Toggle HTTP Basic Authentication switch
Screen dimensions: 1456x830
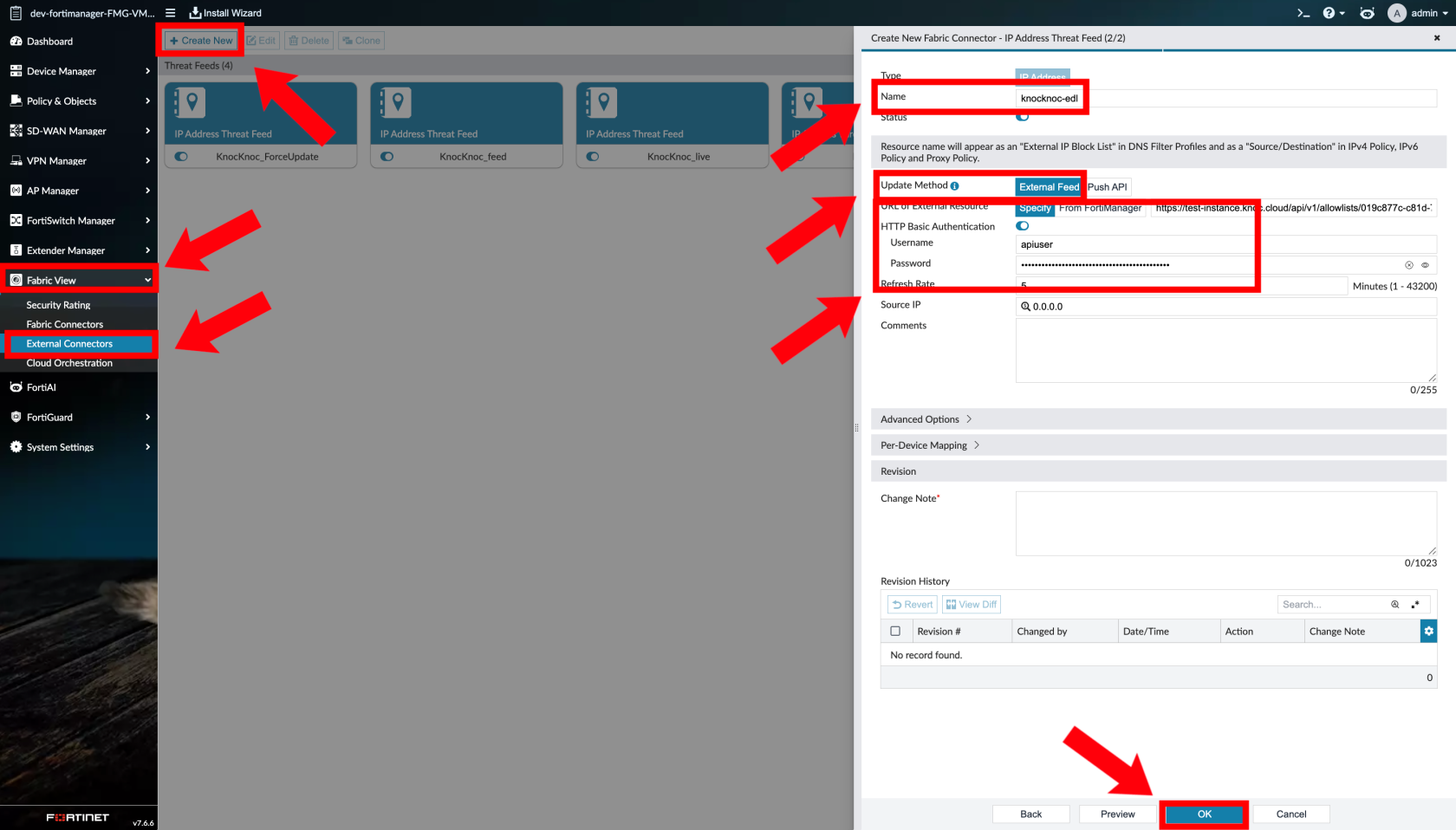1022,225
